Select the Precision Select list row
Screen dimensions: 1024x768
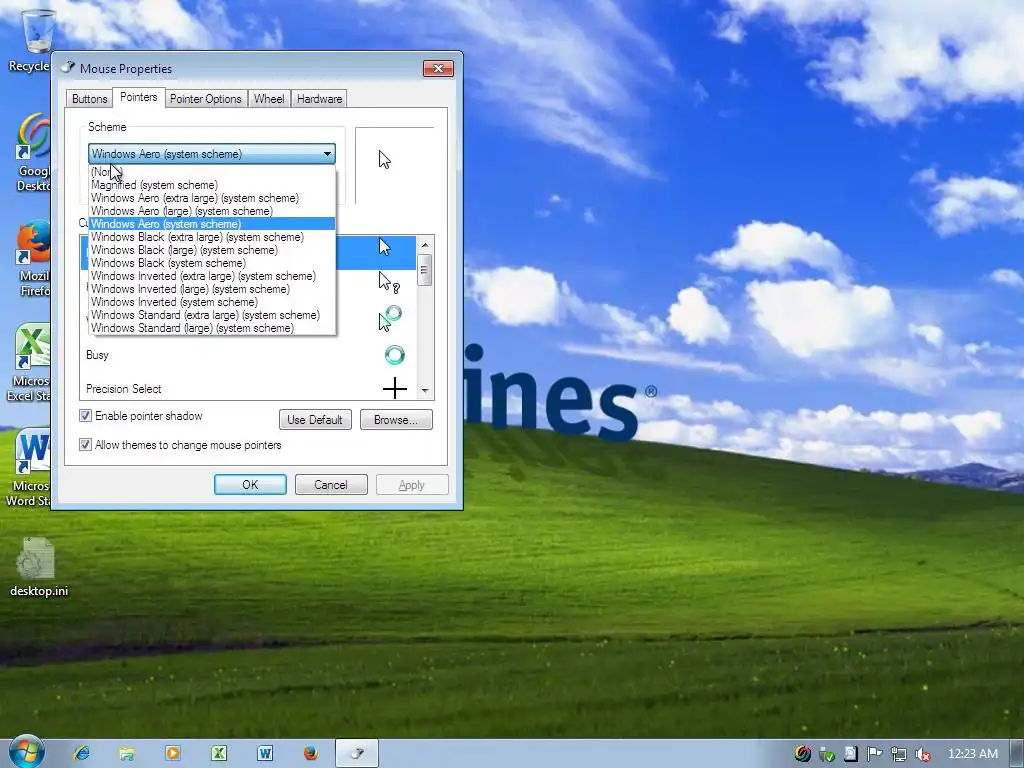(248, 389)
